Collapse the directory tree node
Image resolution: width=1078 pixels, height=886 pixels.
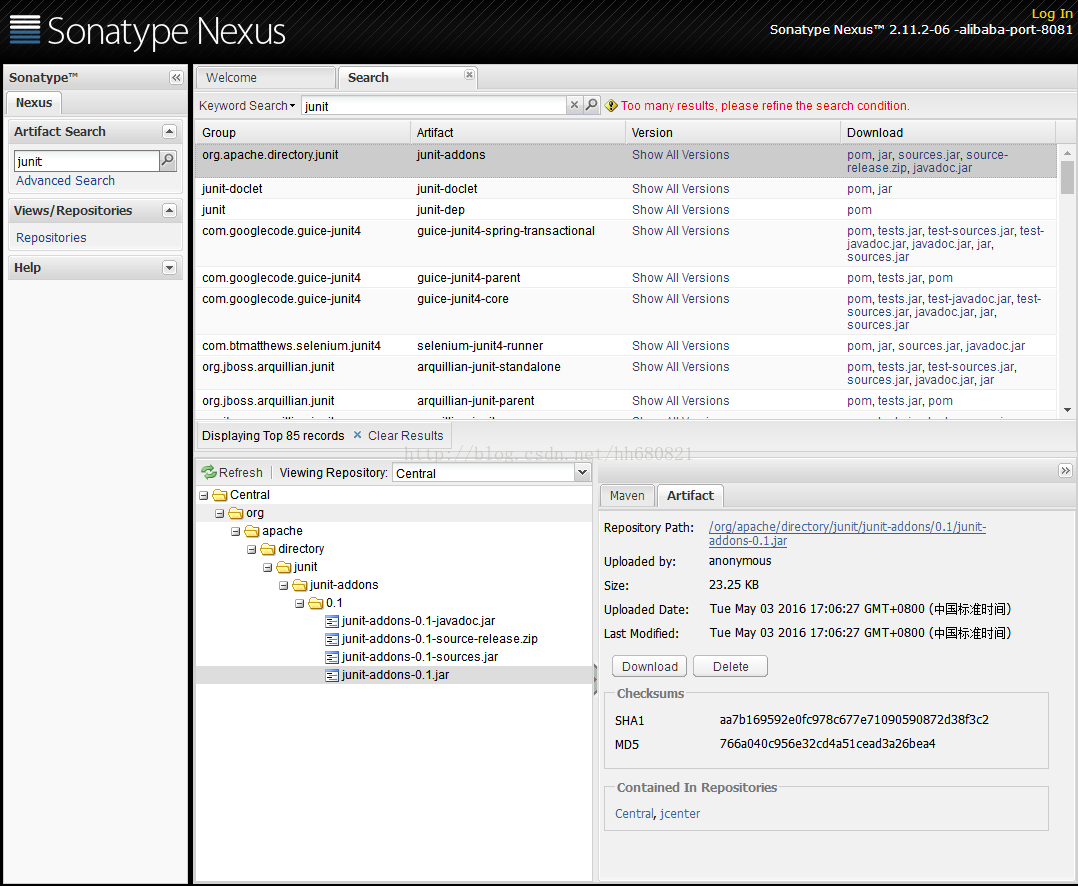[252, 549]
